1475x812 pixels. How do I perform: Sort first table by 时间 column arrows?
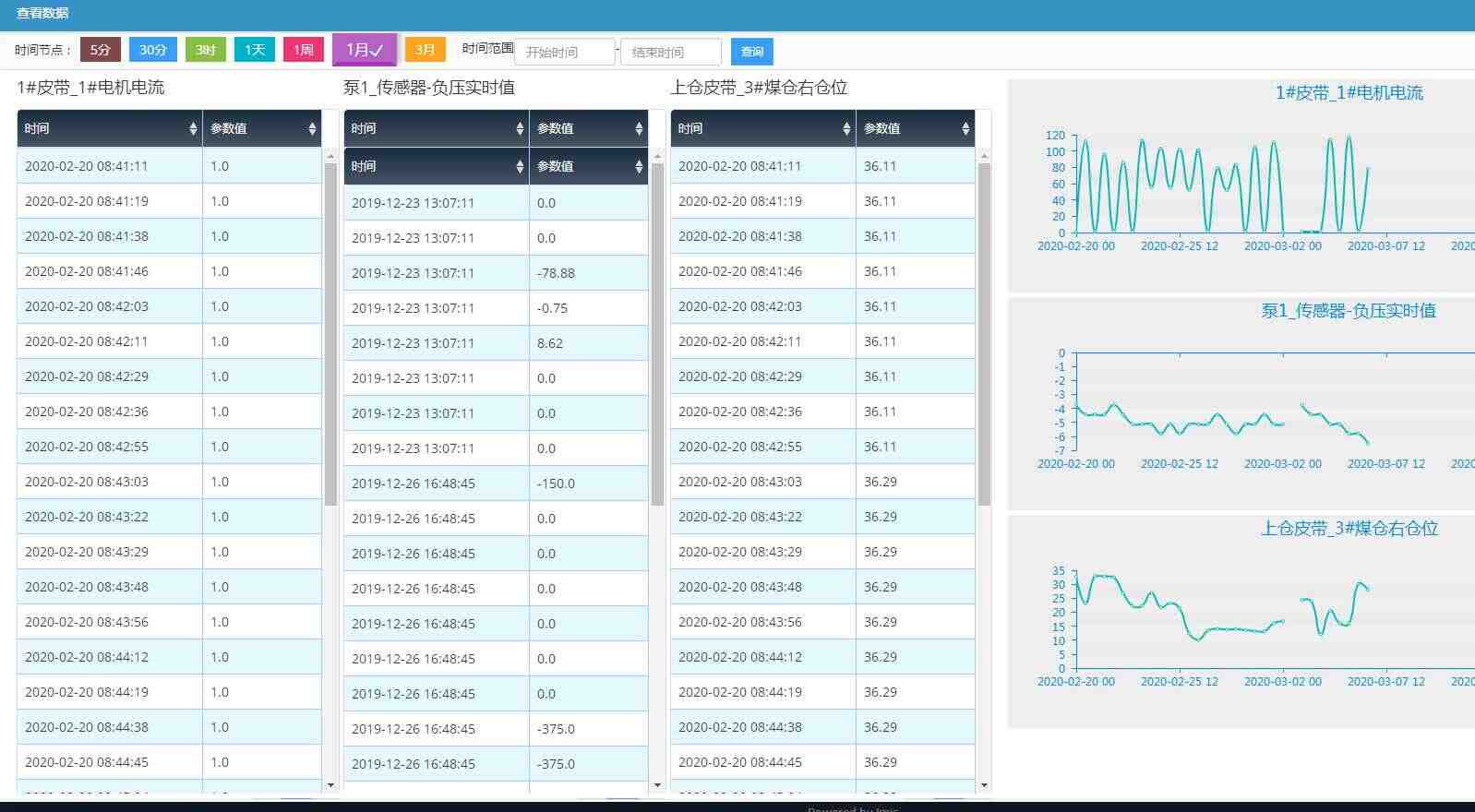point(193,129)
